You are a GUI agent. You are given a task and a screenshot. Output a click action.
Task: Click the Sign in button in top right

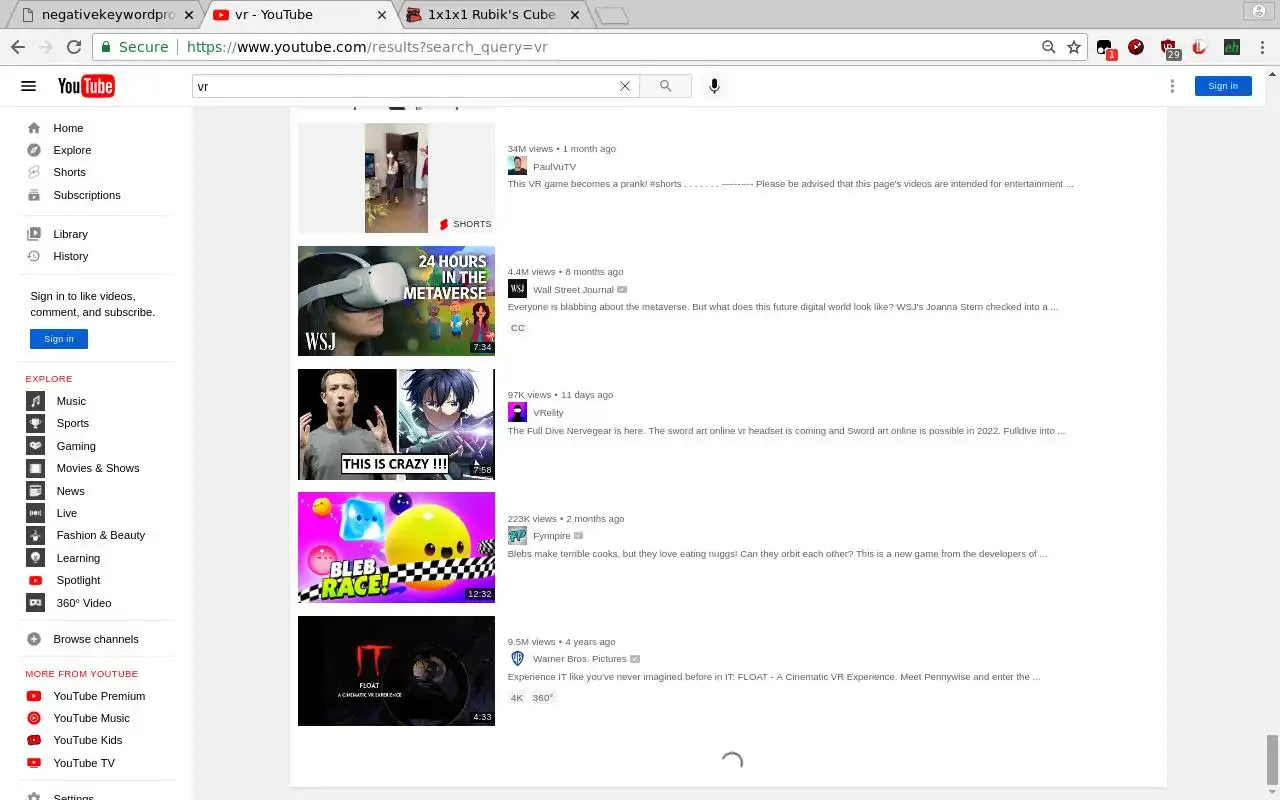(1223, 86)
